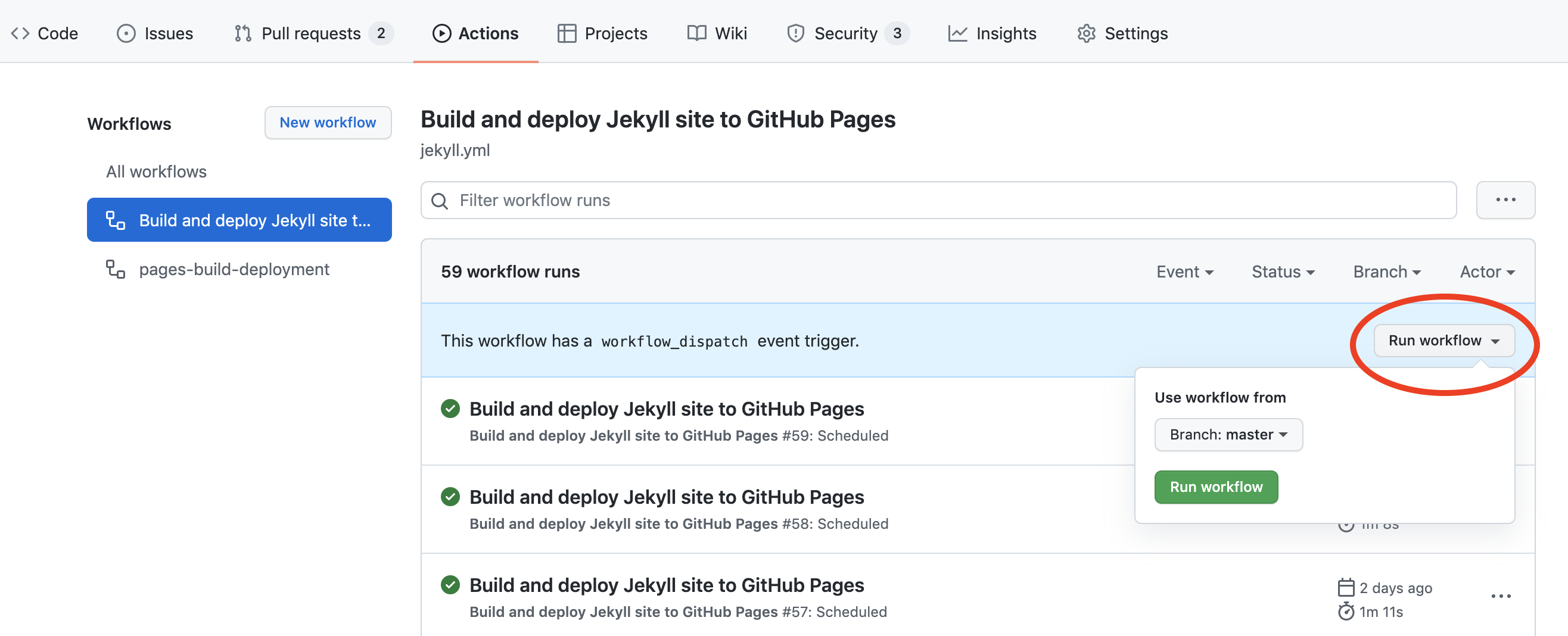1568x636 pixels.
Task: Open the Issues tab
Action: click(x=155, y=33)
